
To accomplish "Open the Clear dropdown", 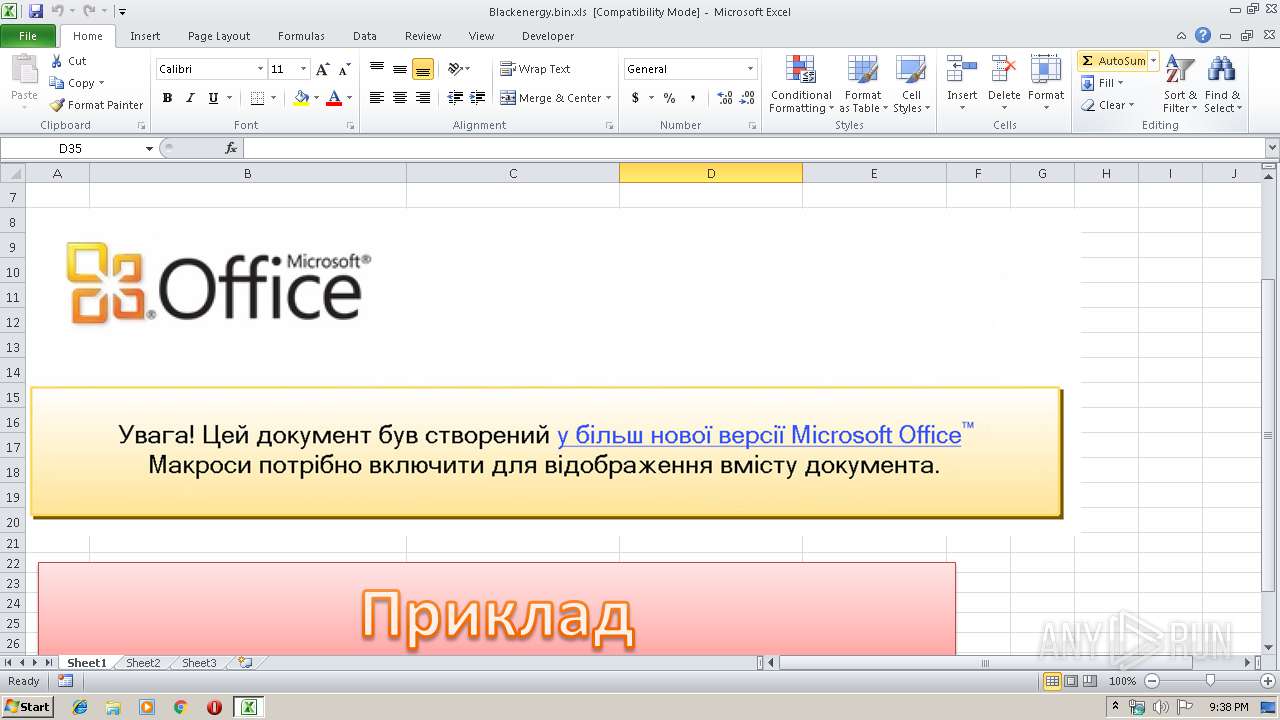I will click(x=1108, y=105).
